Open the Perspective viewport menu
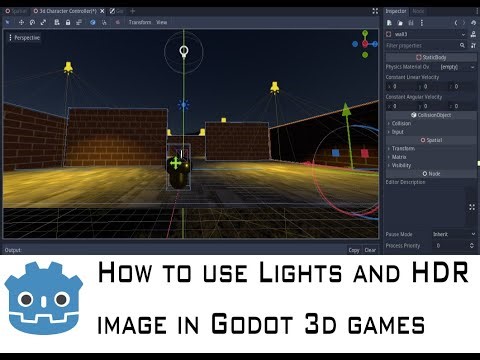480x360 pixels. point(24,38)
